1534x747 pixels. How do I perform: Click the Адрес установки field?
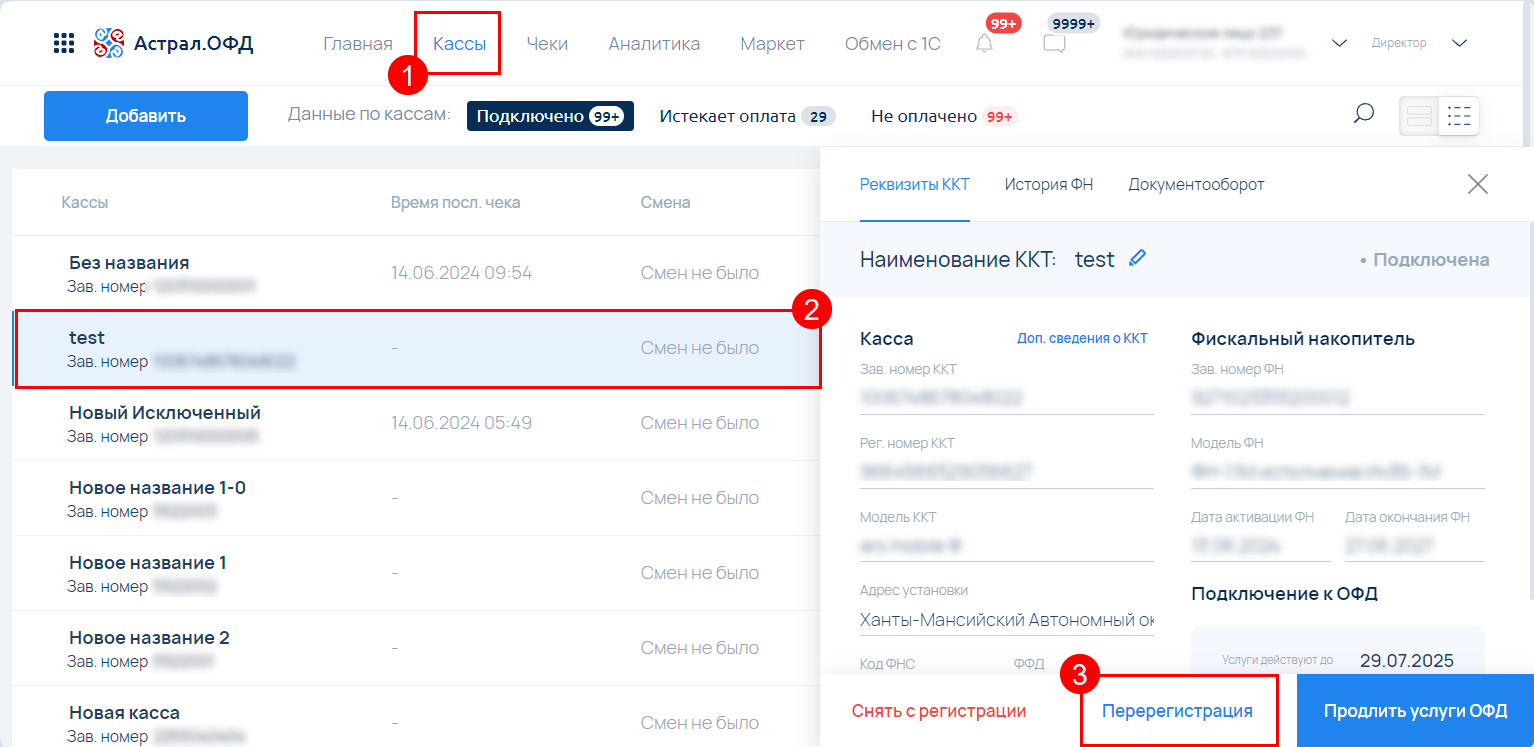pos(1006,620)
